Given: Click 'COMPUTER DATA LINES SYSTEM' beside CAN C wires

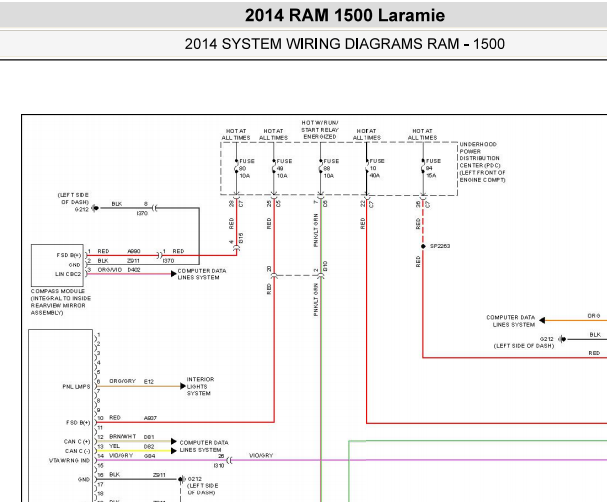Looking at the screenshot, I should pos(204,446).
